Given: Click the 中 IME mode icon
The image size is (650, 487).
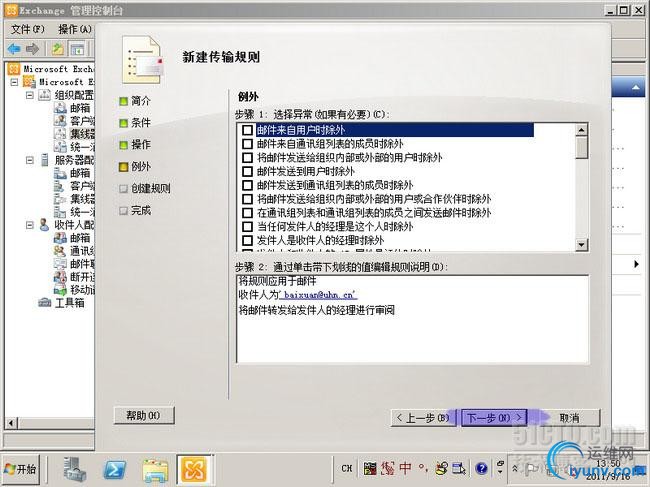Looking at the screenshot, I should click(x=405, y=468).
